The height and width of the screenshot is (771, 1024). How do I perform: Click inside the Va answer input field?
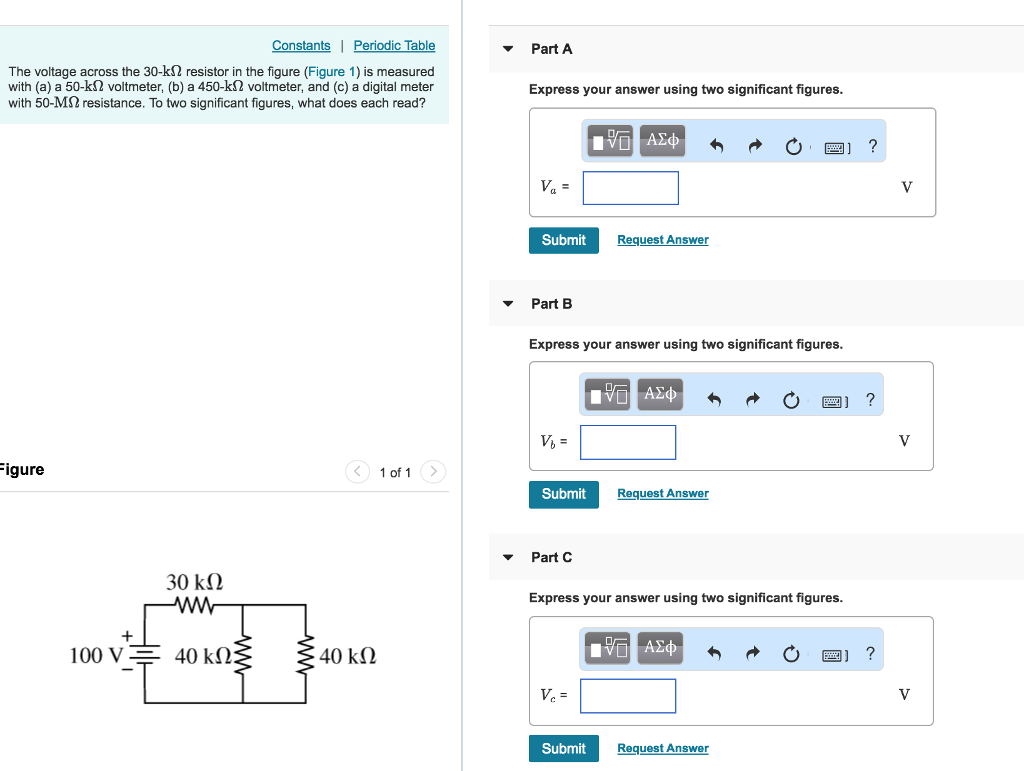click(x=630, y=187)
